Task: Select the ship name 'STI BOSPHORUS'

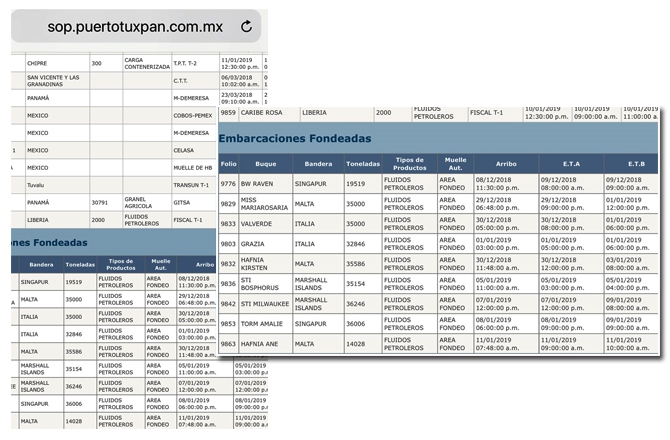Action: pos(260,284)
